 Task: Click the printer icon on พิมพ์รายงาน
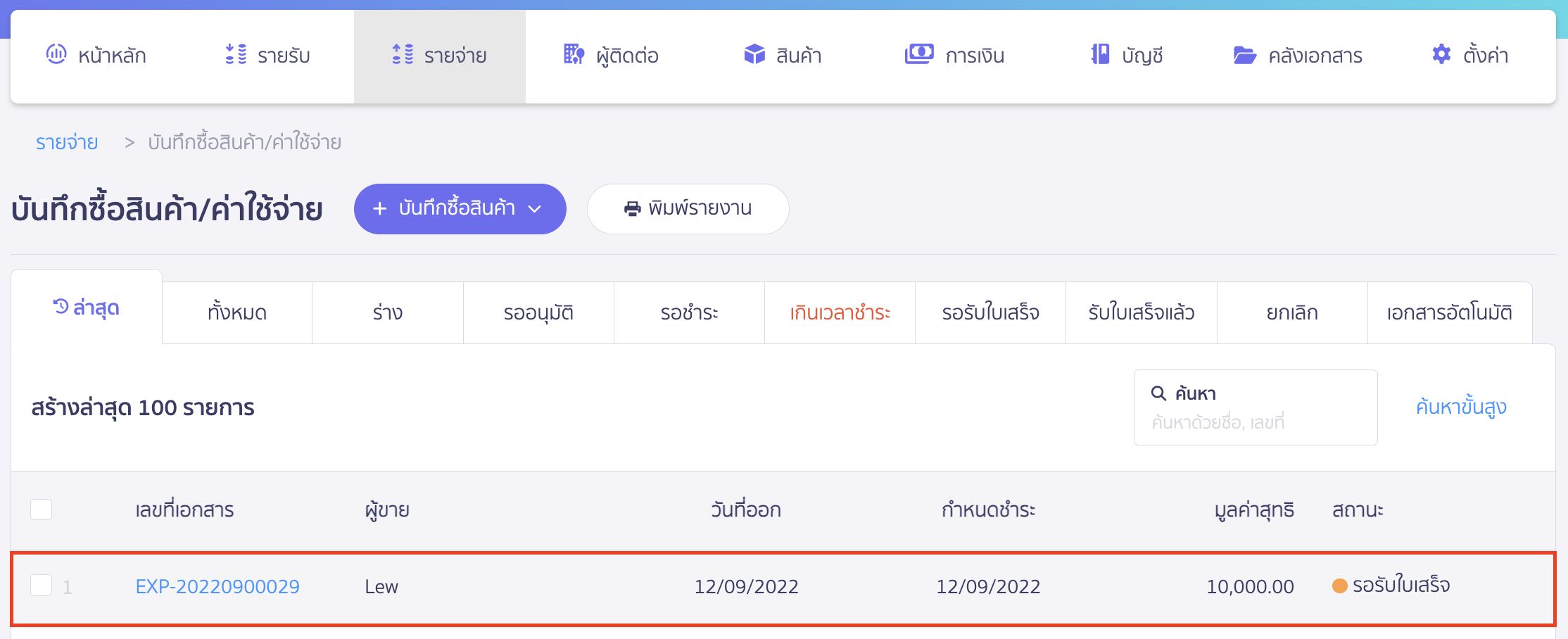coord(631,208)
